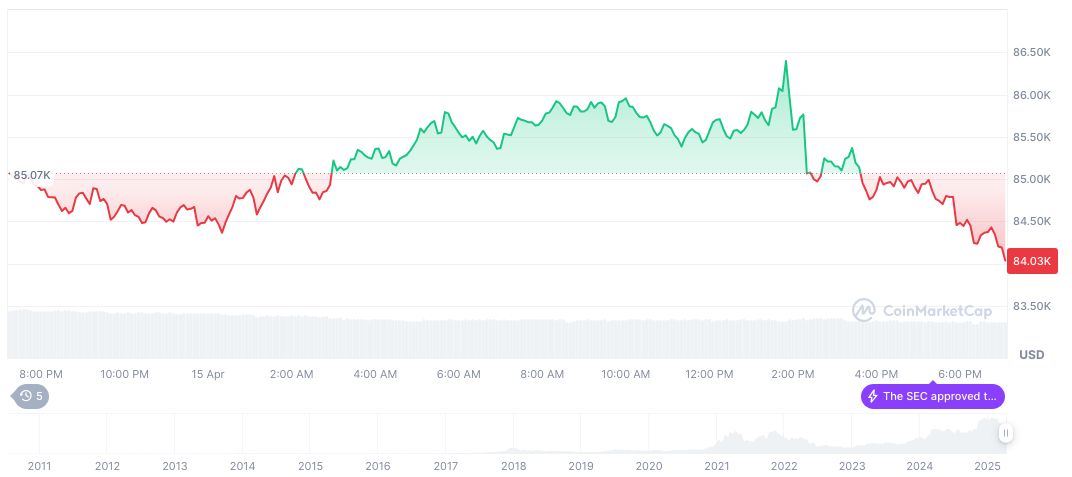Screen dimensions: 1072x477
Task: Click the lightning bolt icon in the purple badge
Action: pos(873,396)
